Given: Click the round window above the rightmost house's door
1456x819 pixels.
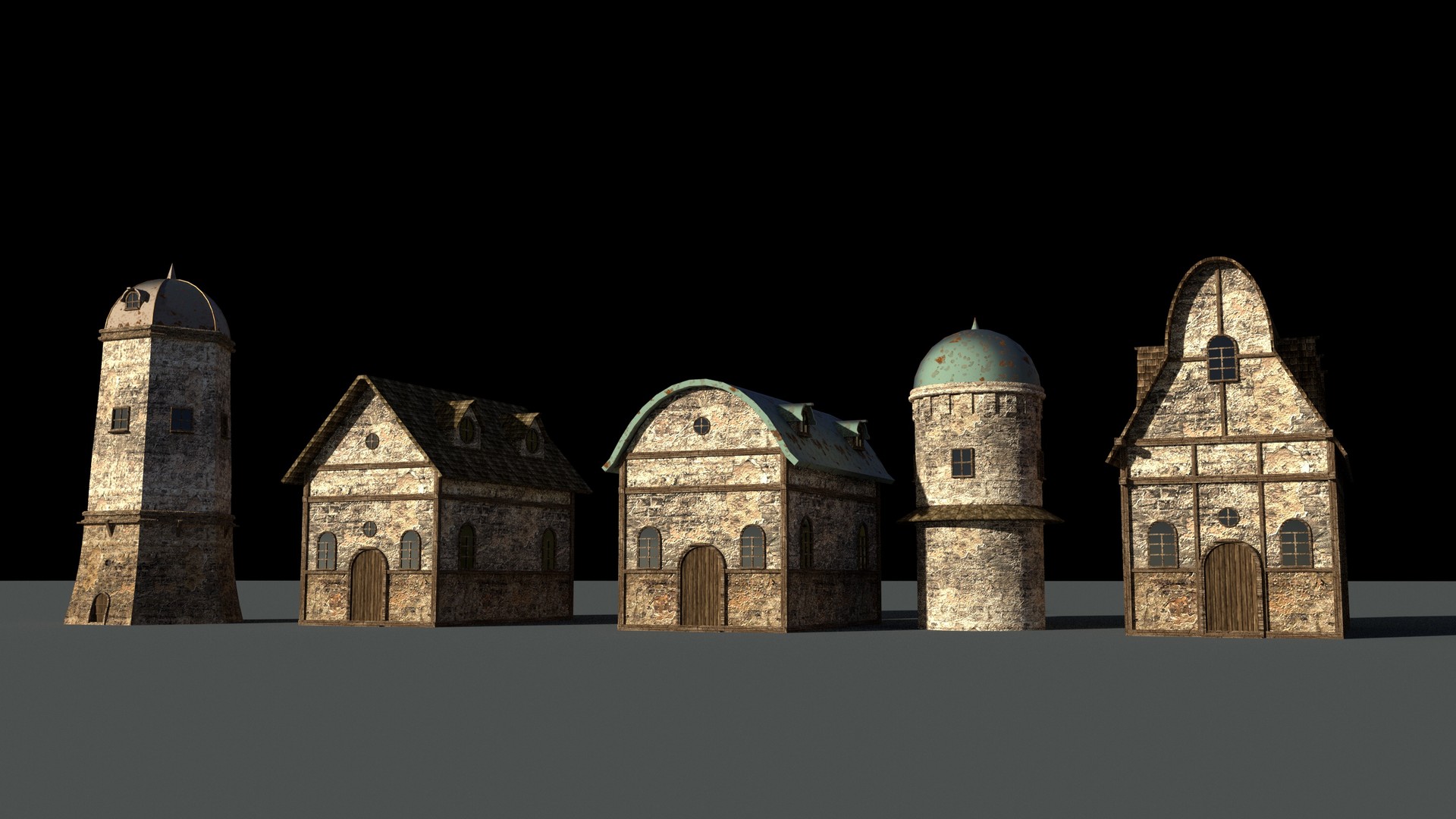Looking at the screenshot, I should point(1228,517).
